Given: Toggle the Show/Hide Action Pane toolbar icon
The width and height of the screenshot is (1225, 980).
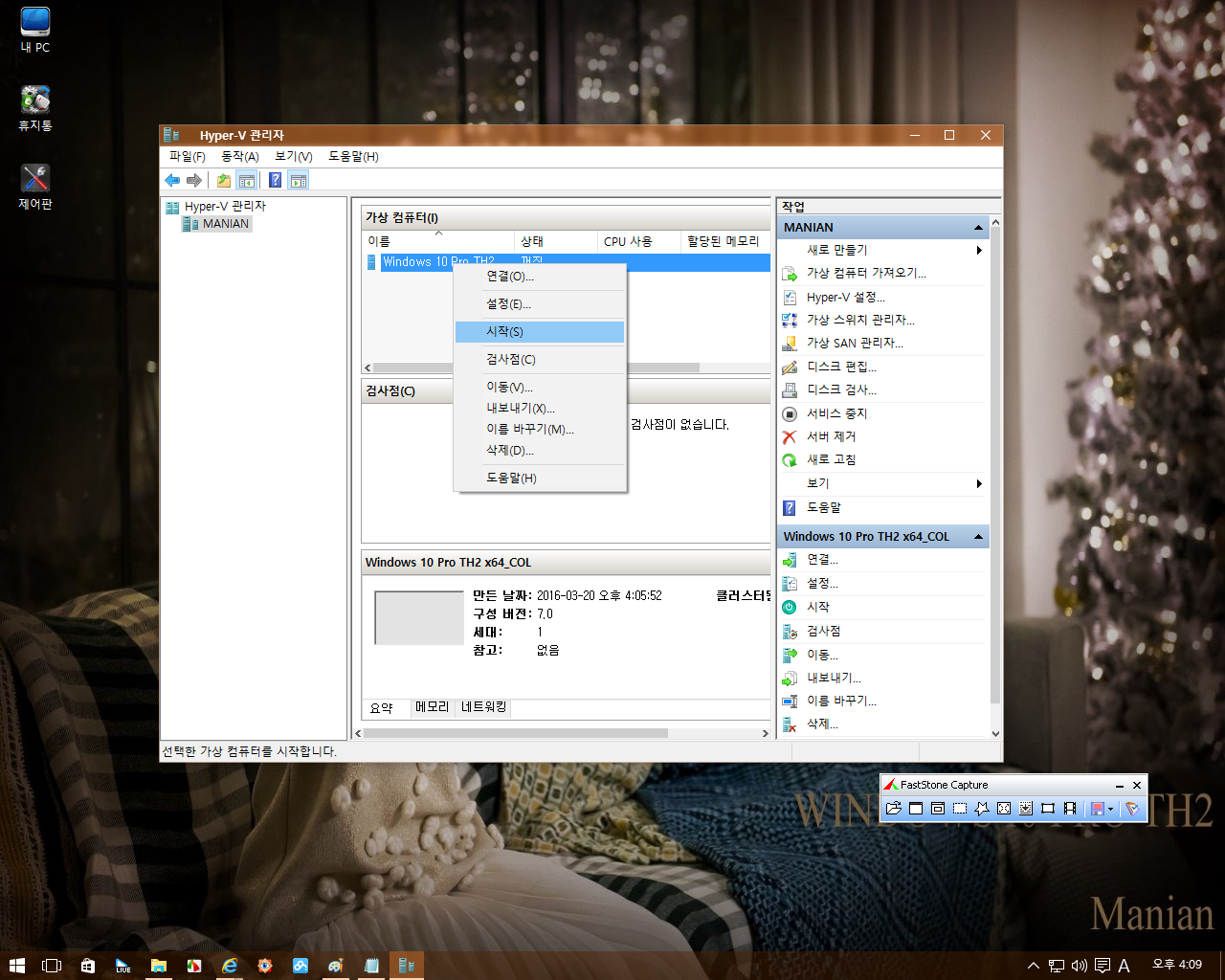Looking at the screenshot, I should pos(299,180).
